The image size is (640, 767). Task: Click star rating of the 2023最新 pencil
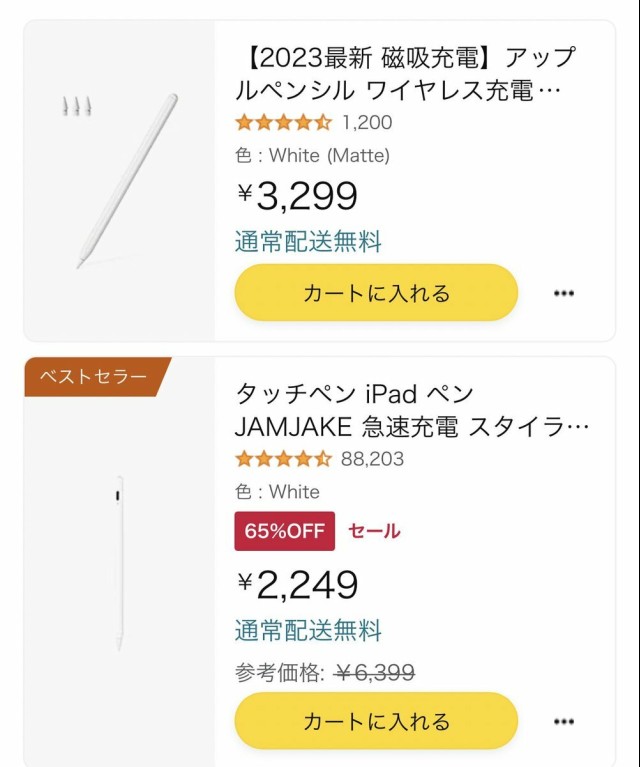pos(283,123)
